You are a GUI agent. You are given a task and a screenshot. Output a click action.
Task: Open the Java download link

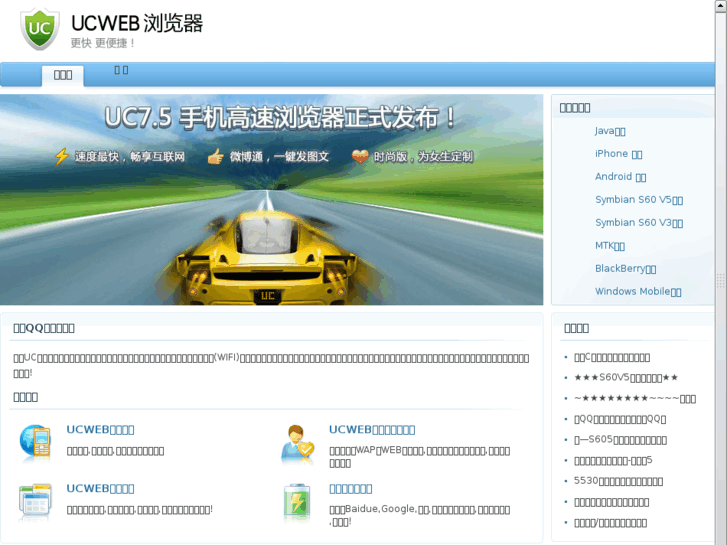610,131
